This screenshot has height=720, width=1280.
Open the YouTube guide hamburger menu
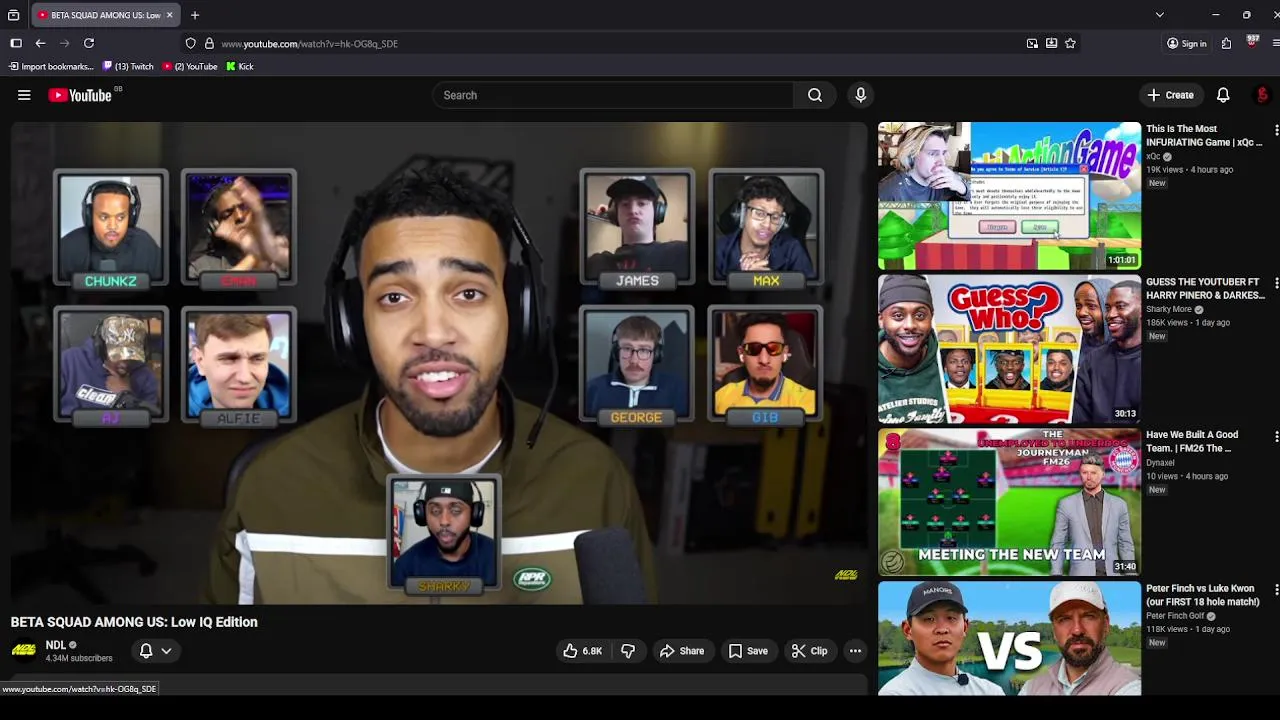click(x=24, y=95)
